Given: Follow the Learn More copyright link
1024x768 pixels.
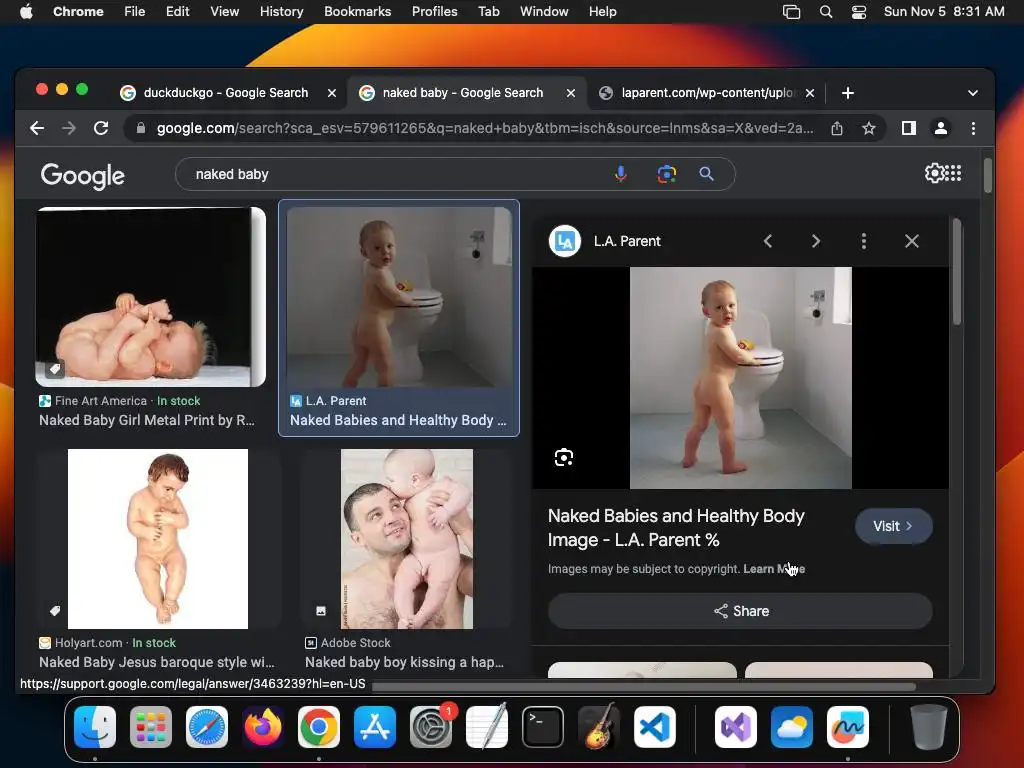Looking at the screenshot, I should pos(774,569).
